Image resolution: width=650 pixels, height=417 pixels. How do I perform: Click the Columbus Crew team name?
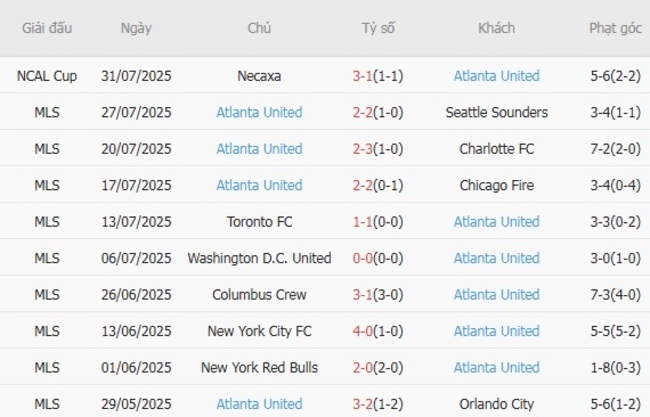pos(259,295)
